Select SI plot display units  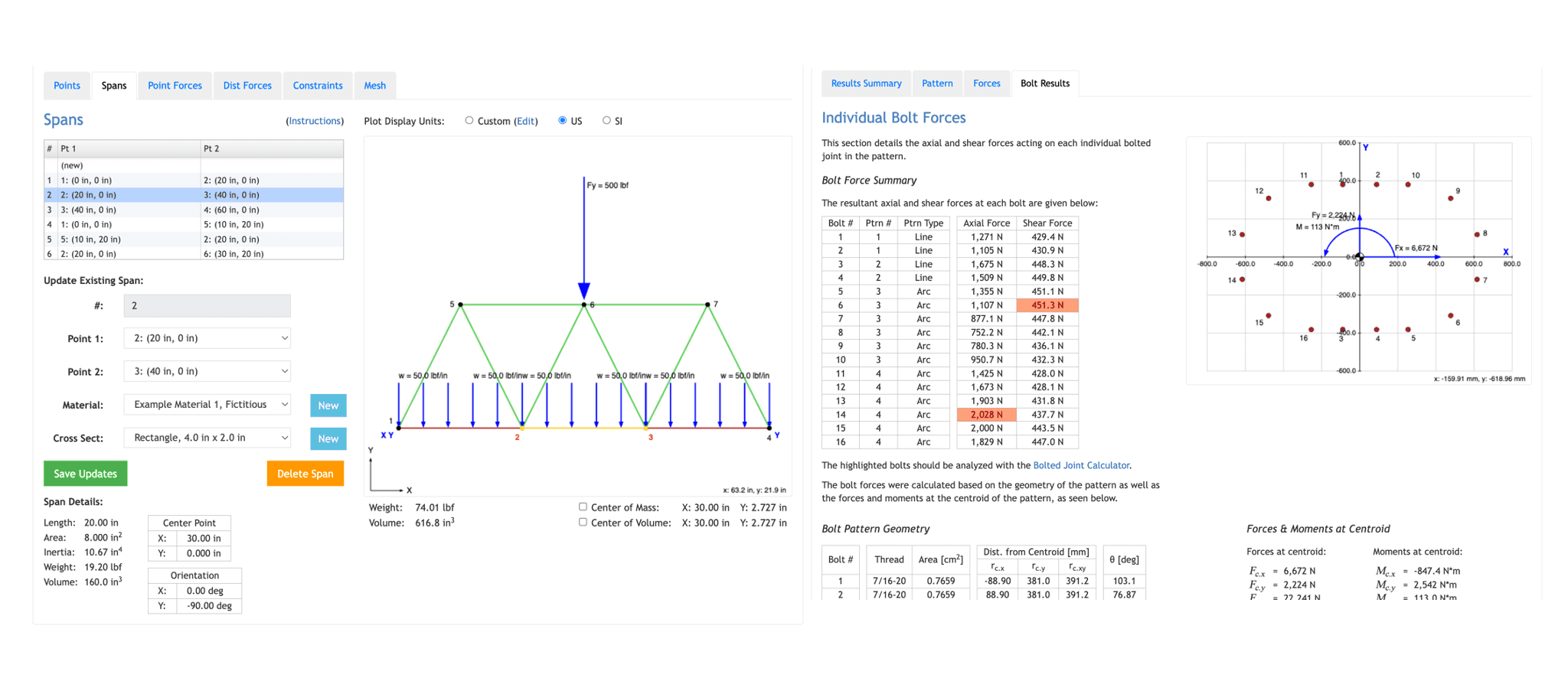point(606,120)
